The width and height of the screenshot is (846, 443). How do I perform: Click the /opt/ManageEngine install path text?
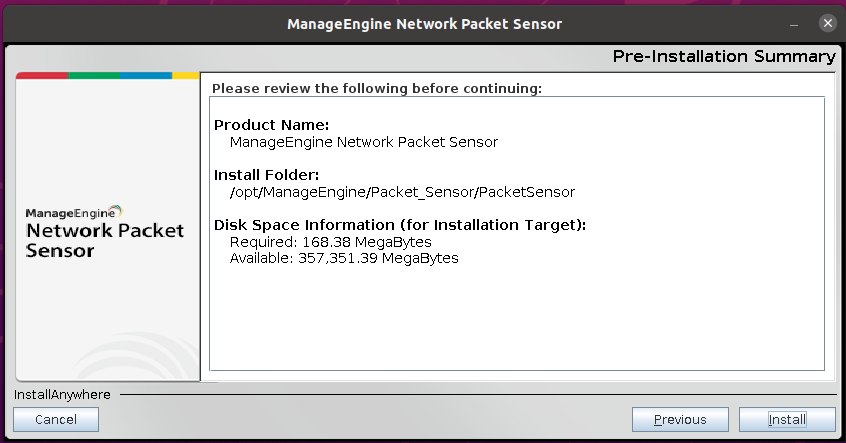[x=402, y=191]
